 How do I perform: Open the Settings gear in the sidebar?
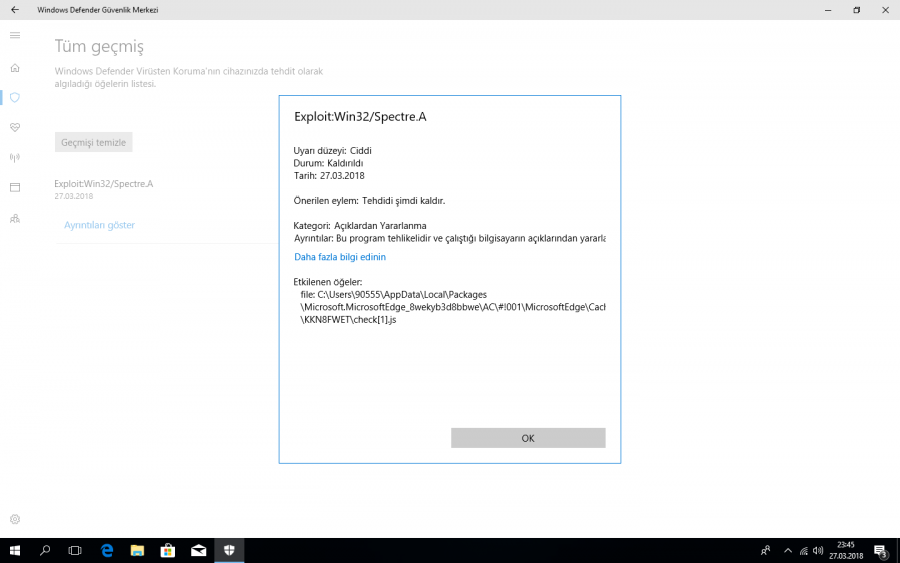pyautogui.click(x=15, y=519)
